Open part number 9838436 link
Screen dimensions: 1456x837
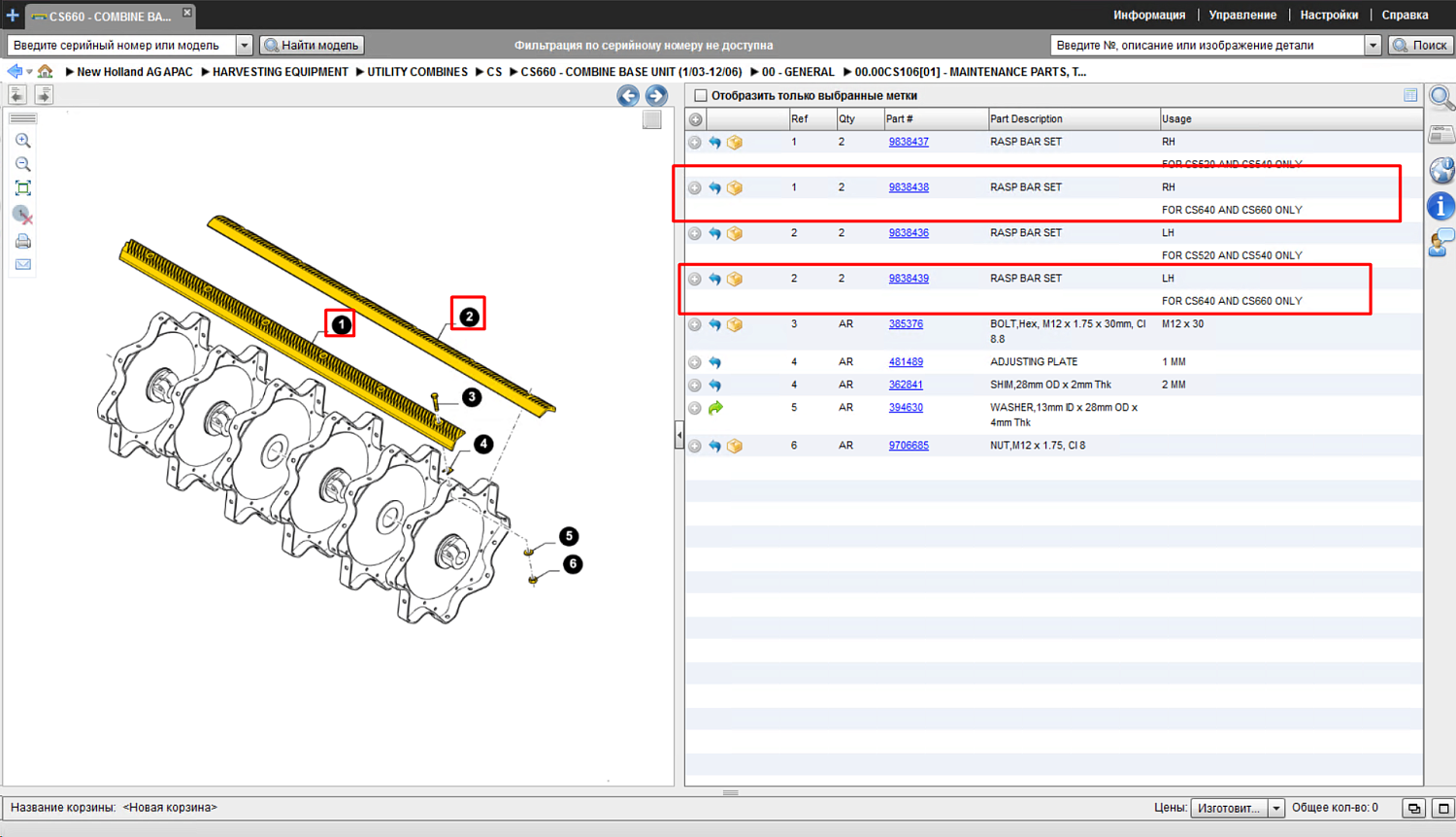click(909, 233)
